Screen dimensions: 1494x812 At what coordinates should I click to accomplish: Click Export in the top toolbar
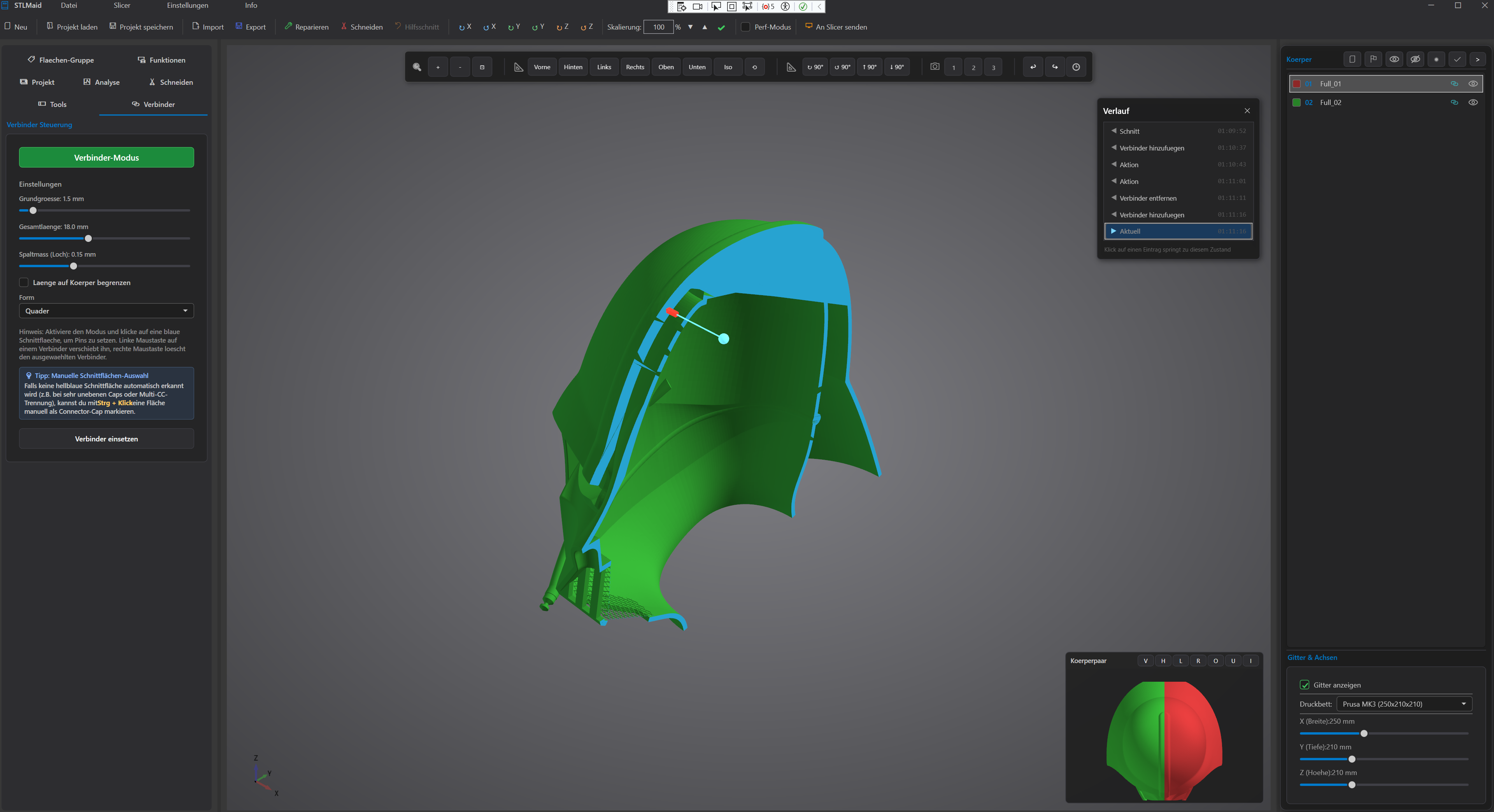tap(251, 27)
